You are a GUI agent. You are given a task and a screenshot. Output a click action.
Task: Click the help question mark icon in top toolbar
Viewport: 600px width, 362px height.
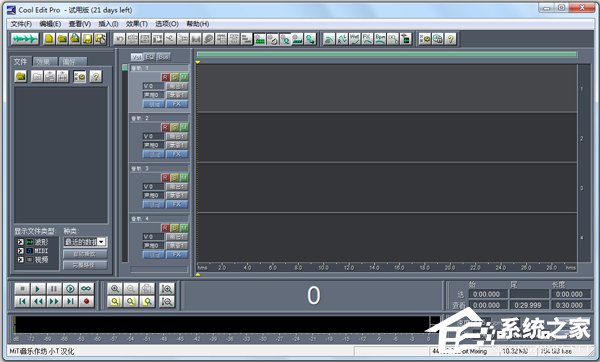451,39
